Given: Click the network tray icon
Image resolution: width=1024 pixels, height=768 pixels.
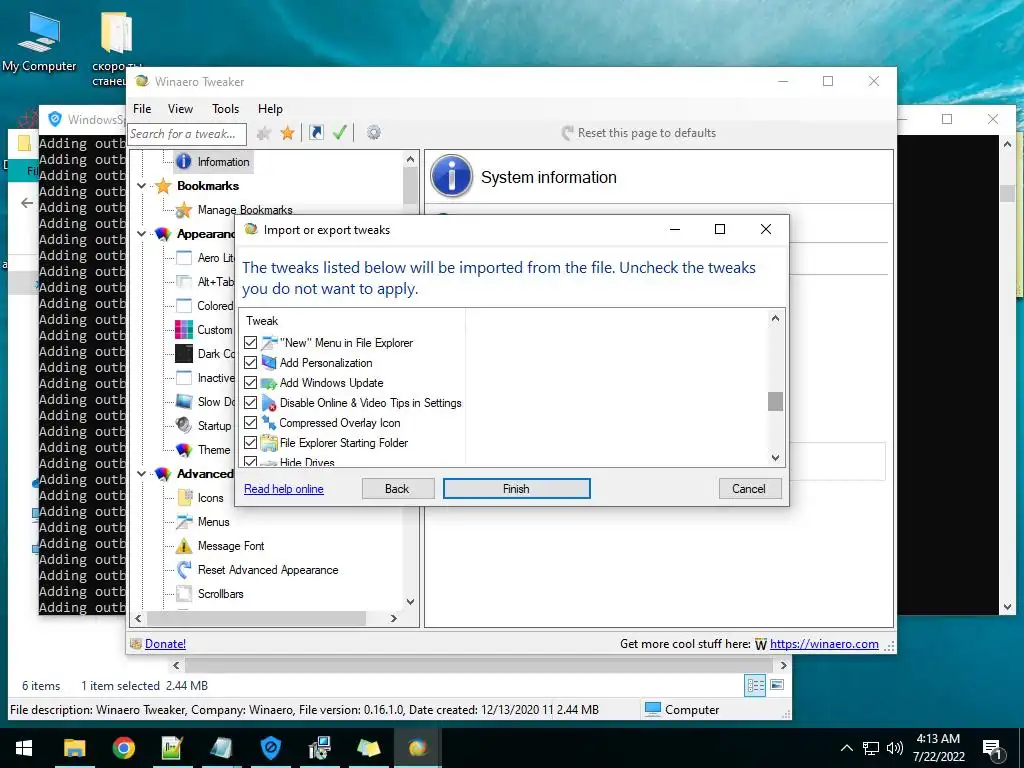Looking at the screenshot, I should [x=871, y=748].
